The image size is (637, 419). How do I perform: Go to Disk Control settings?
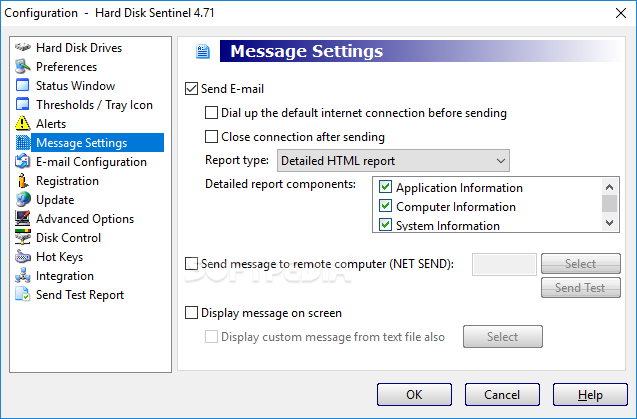(68, 238)
